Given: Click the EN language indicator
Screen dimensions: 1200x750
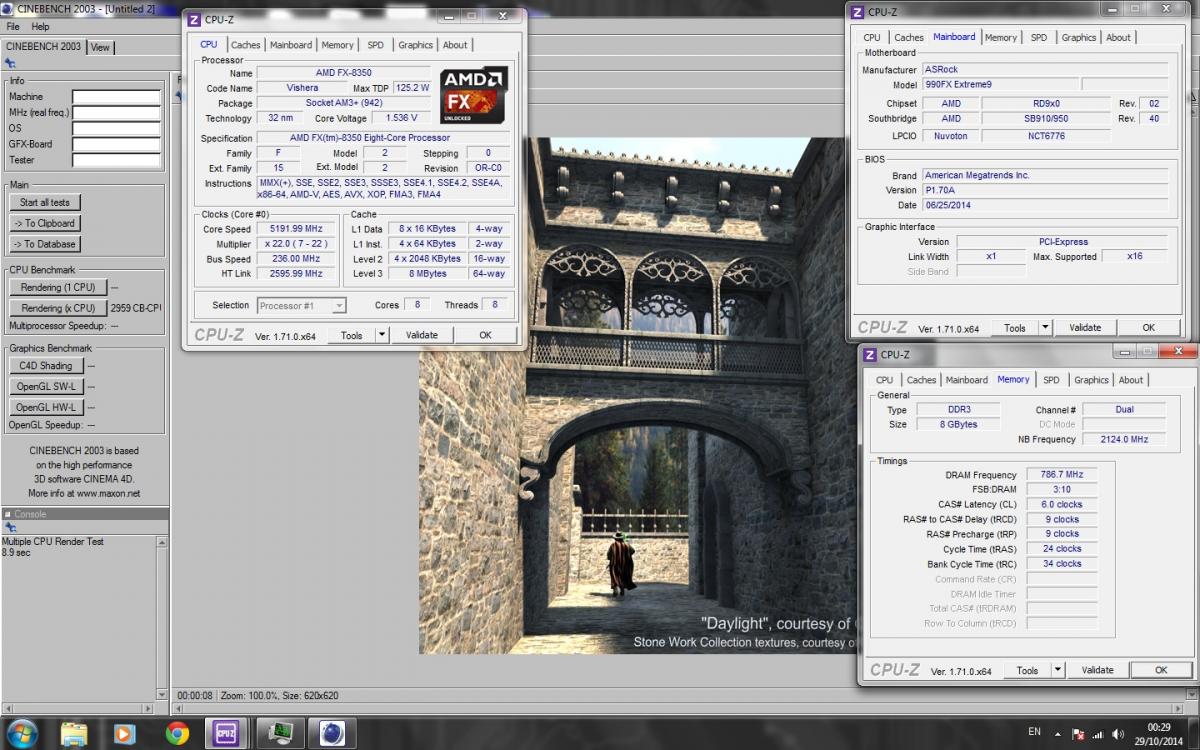Looking at the screenshot, I should point(1034,733).
